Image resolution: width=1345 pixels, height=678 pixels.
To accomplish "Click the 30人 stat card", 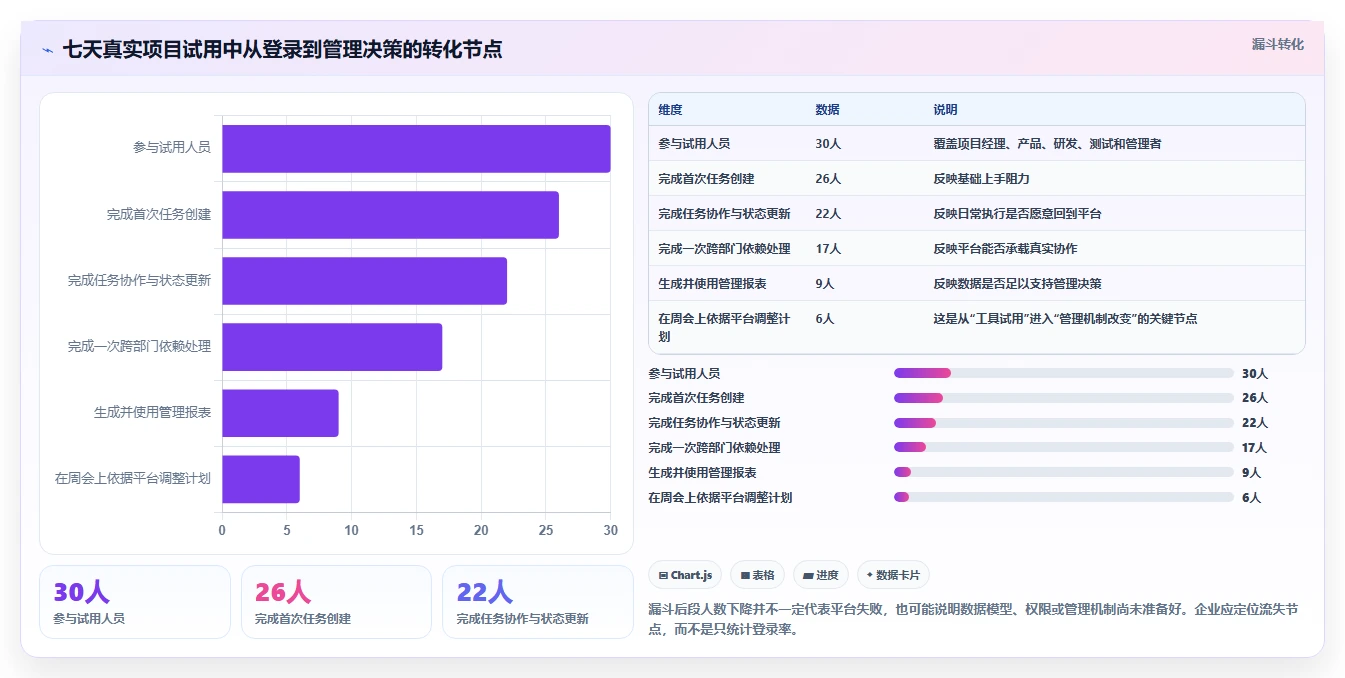I will click(x=135, y=602).
